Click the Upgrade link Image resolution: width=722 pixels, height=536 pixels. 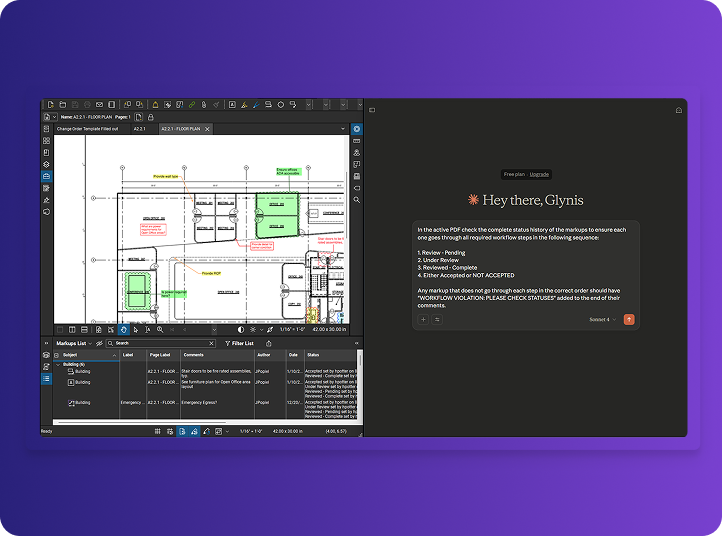coord(539,175)
